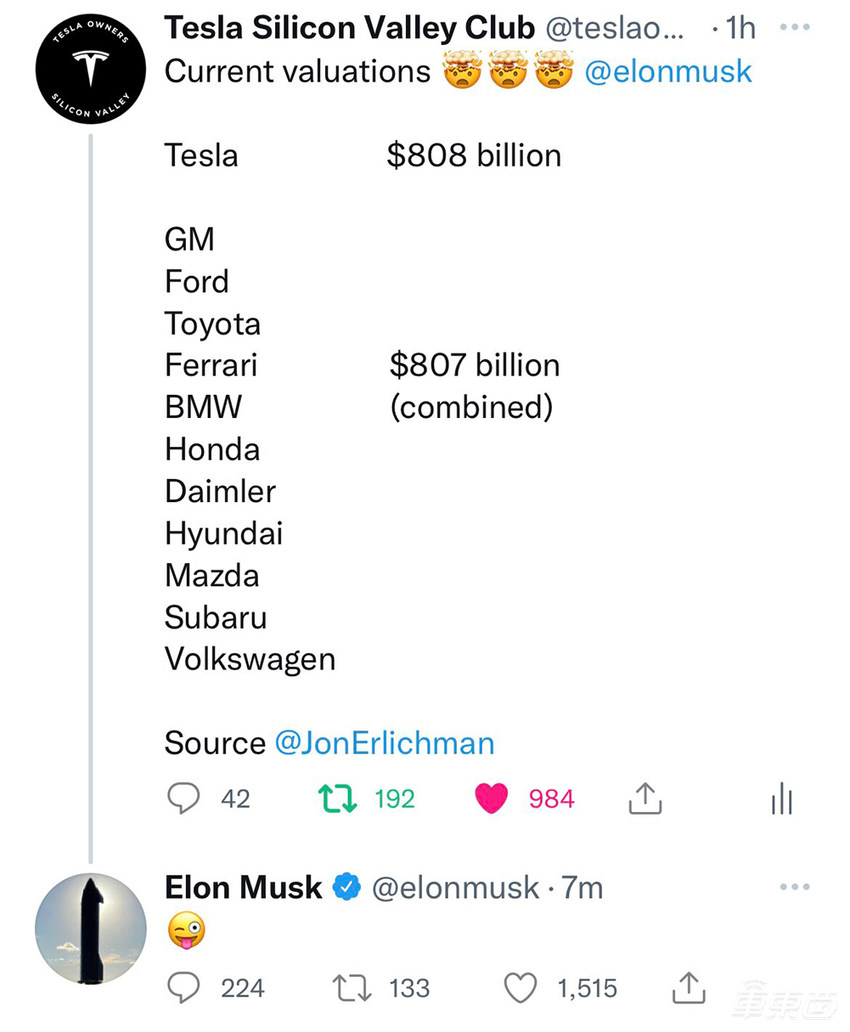Share the Tesla valuations tweet

click(x=645, y=798)
